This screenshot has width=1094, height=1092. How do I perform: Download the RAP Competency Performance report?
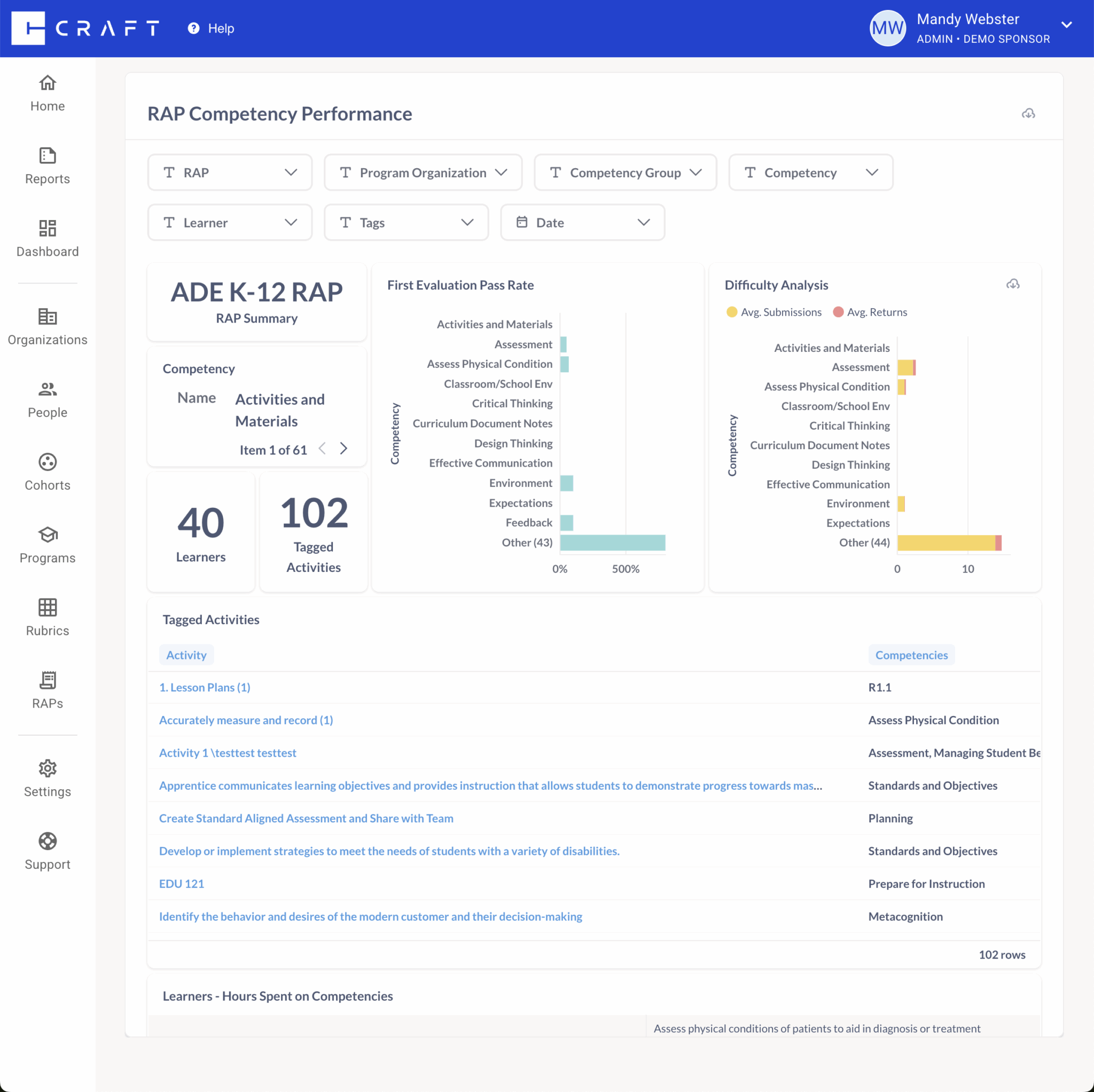coord(1028,114)
